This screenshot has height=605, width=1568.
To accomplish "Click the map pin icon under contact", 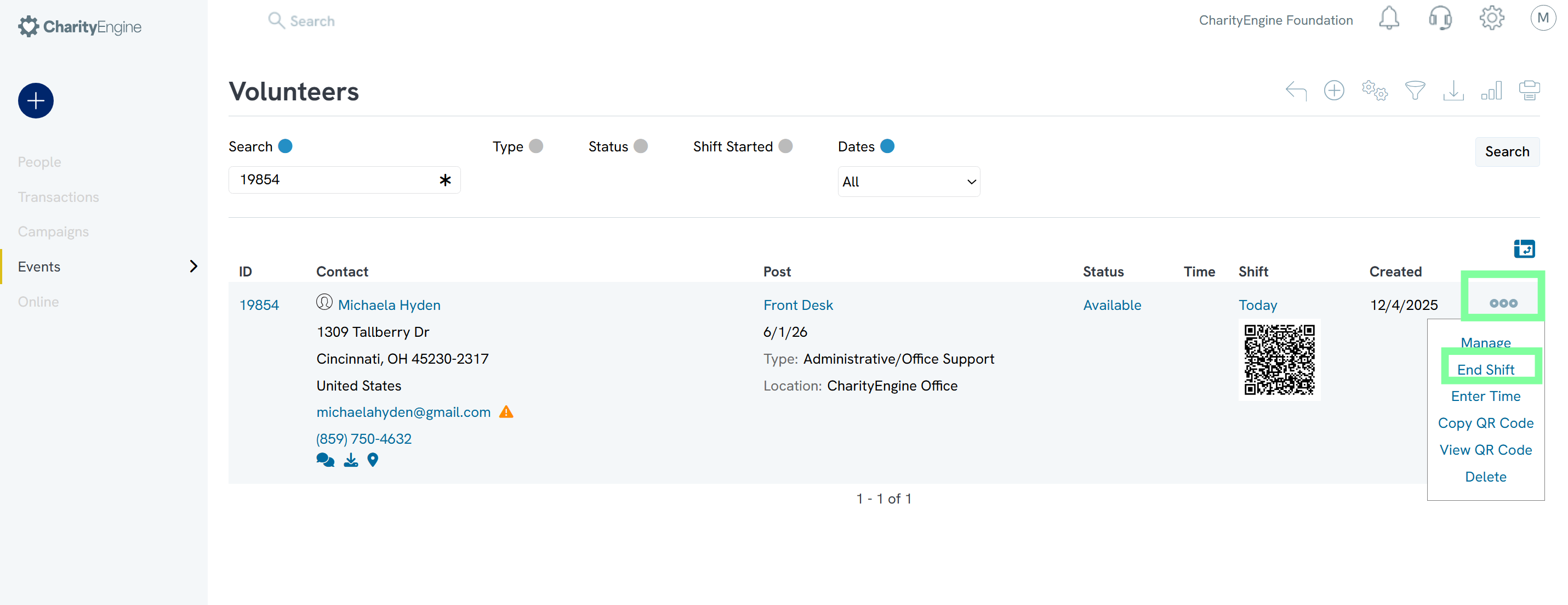I will [x=373, y=461].
